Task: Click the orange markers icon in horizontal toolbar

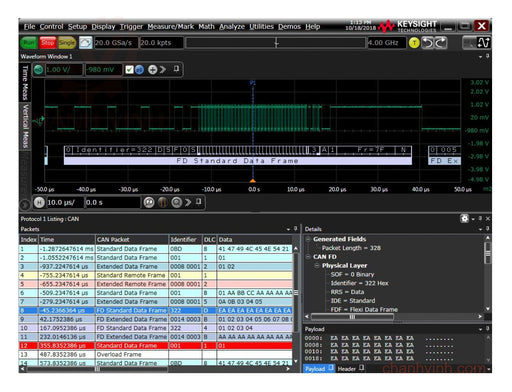Action: click(x=163, y=202)
